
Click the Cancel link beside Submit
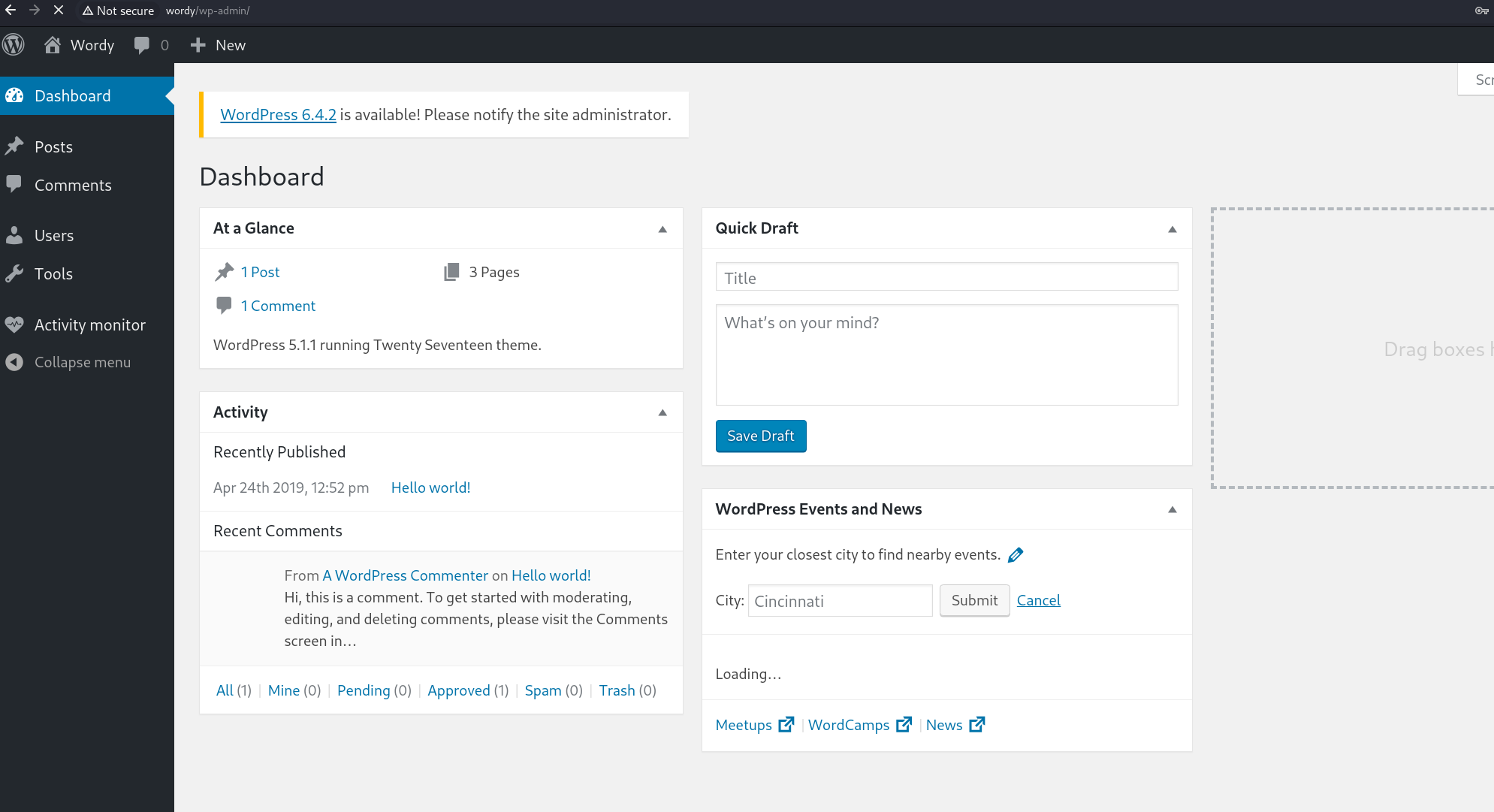click(x=1039, y=600)
